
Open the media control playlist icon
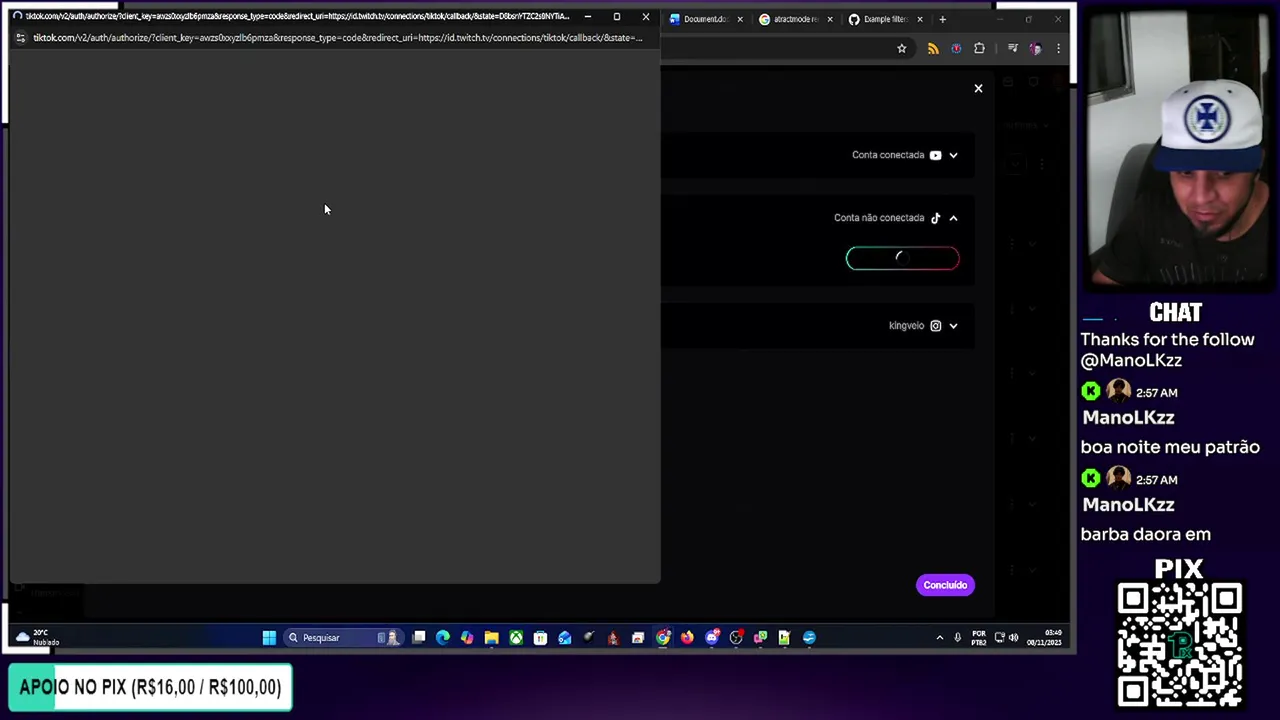pos(1012,48)
